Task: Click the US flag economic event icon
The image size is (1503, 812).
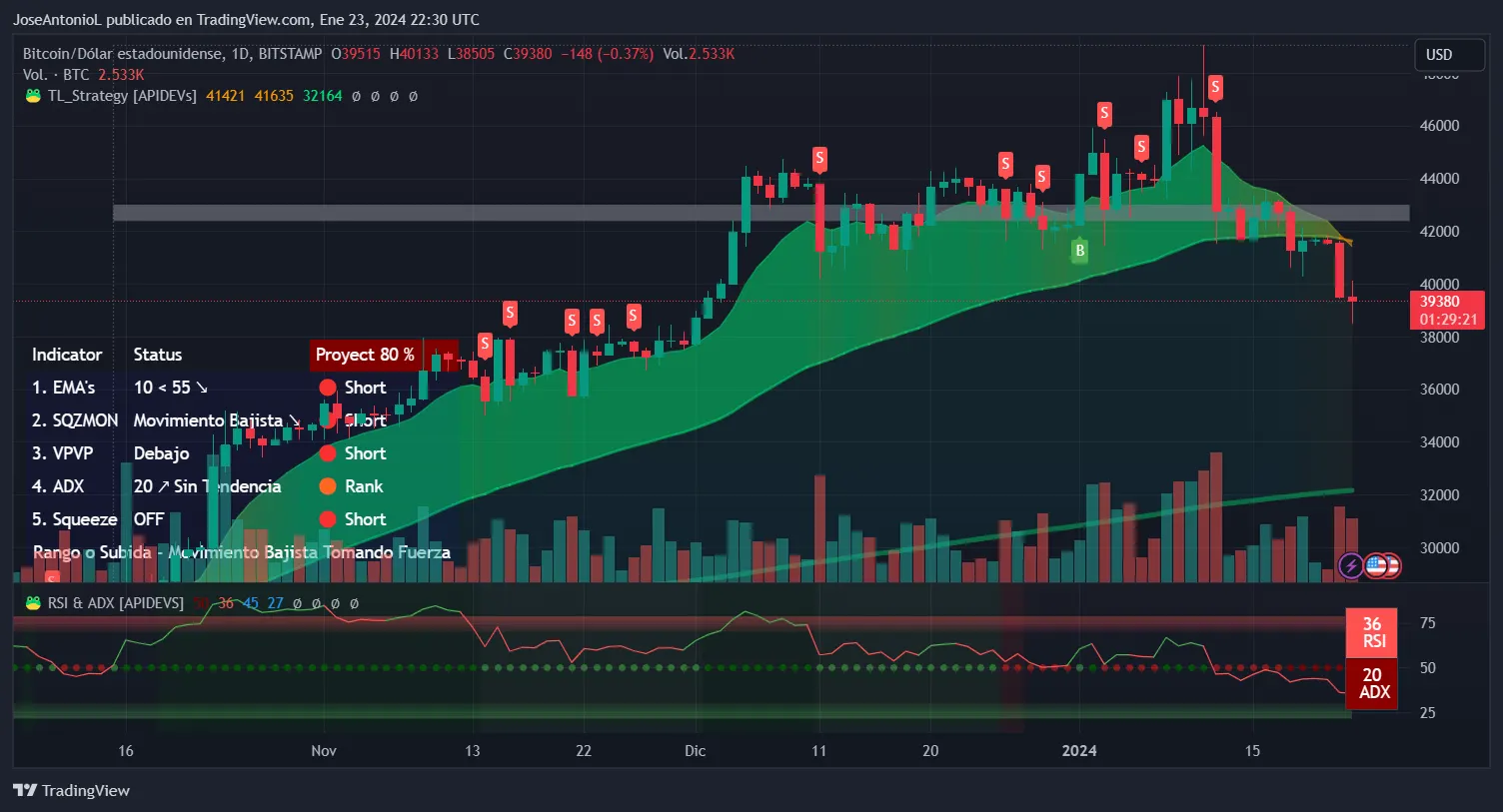Action: pyautogui.click(x=1377, y=566)
